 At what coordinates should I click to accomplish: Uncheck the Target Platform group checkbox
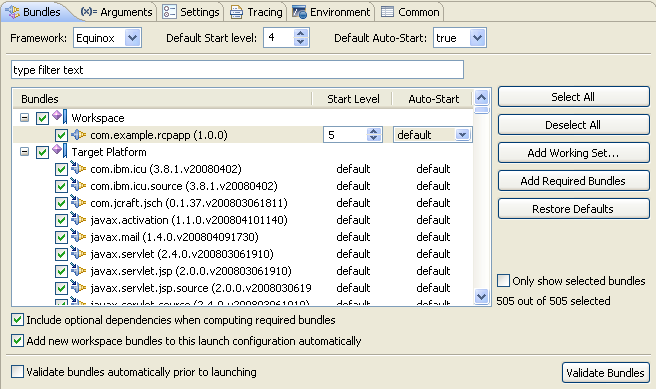(x=42, y=152)
